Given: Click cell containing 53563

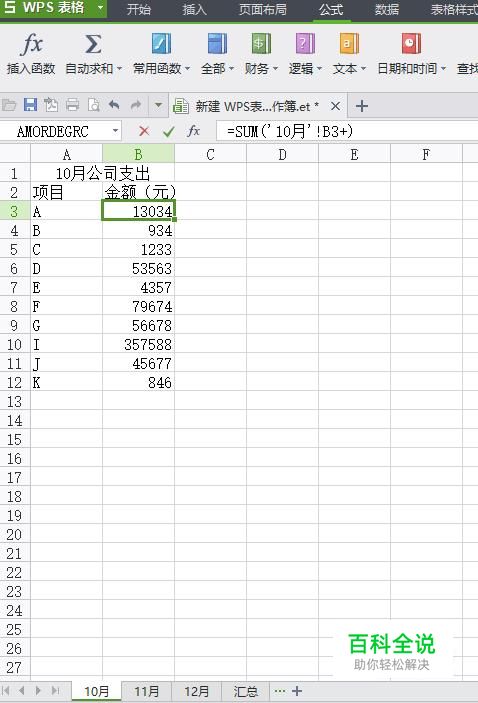Looking at the screenshot, I should click(138, 268).
